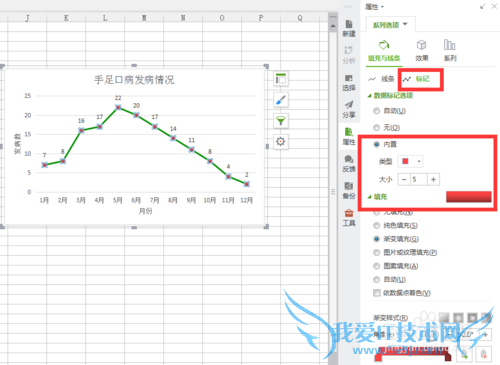
Task: Select 纯色填充(S) solid fill
Action: point(395,226)
